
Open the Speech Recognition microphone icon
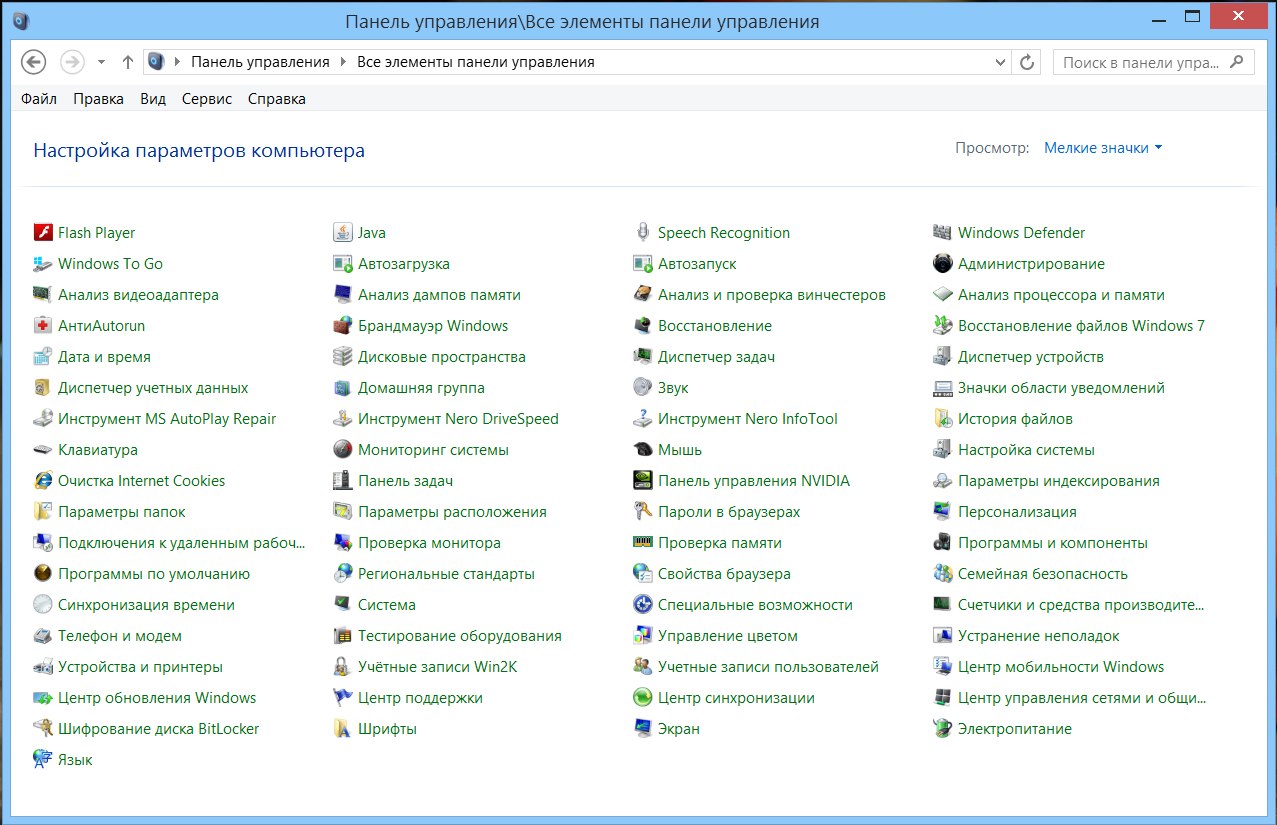pos(643,233)
